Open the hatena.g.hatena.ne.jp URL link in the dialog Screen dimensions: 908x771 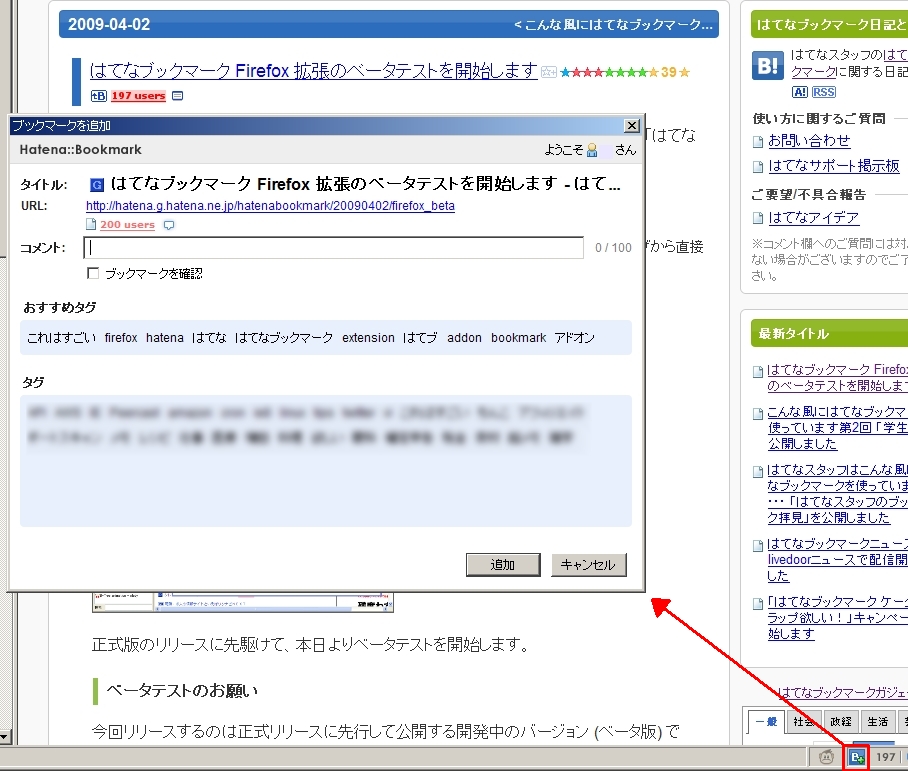point(270,206)
